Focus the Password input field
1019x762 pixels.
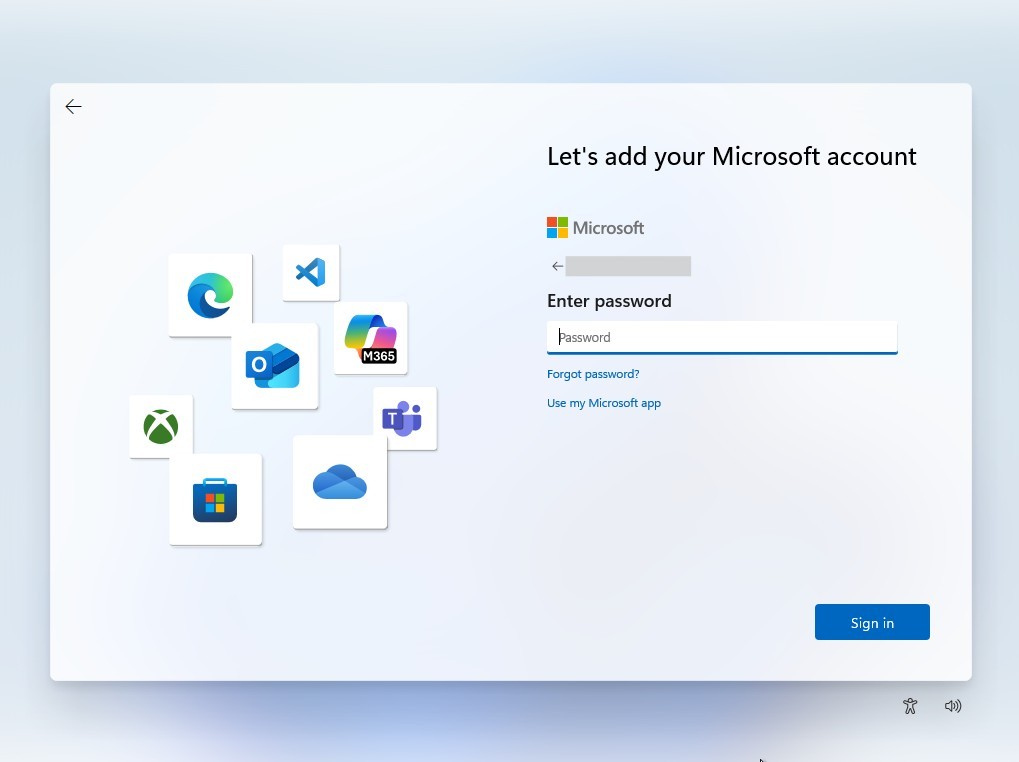722,337
